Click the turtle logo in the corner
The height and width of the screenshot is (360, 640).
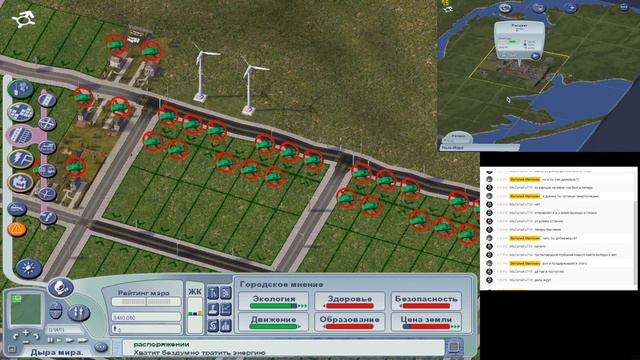24,20
